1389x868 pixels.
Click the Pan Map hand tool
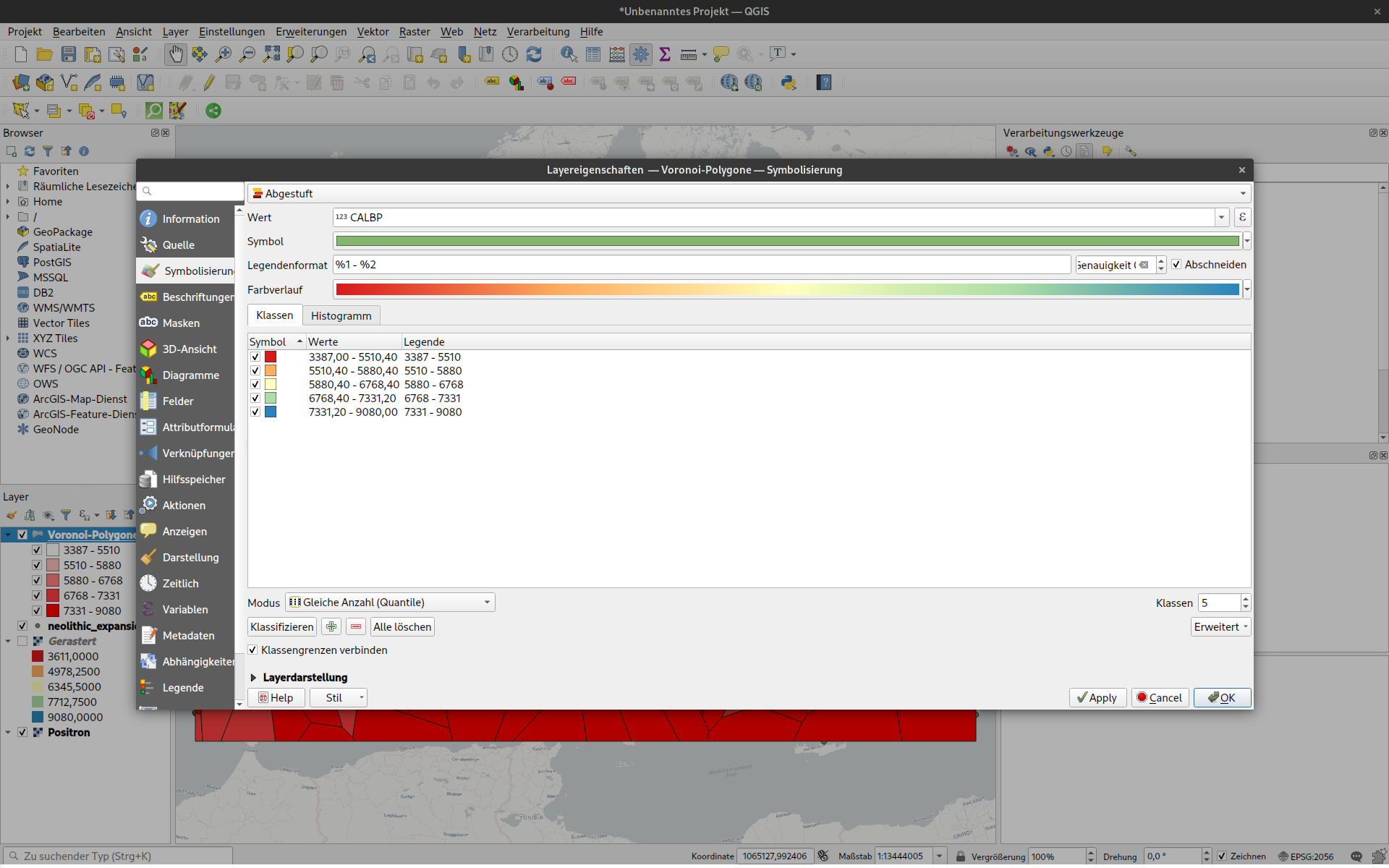175,54
